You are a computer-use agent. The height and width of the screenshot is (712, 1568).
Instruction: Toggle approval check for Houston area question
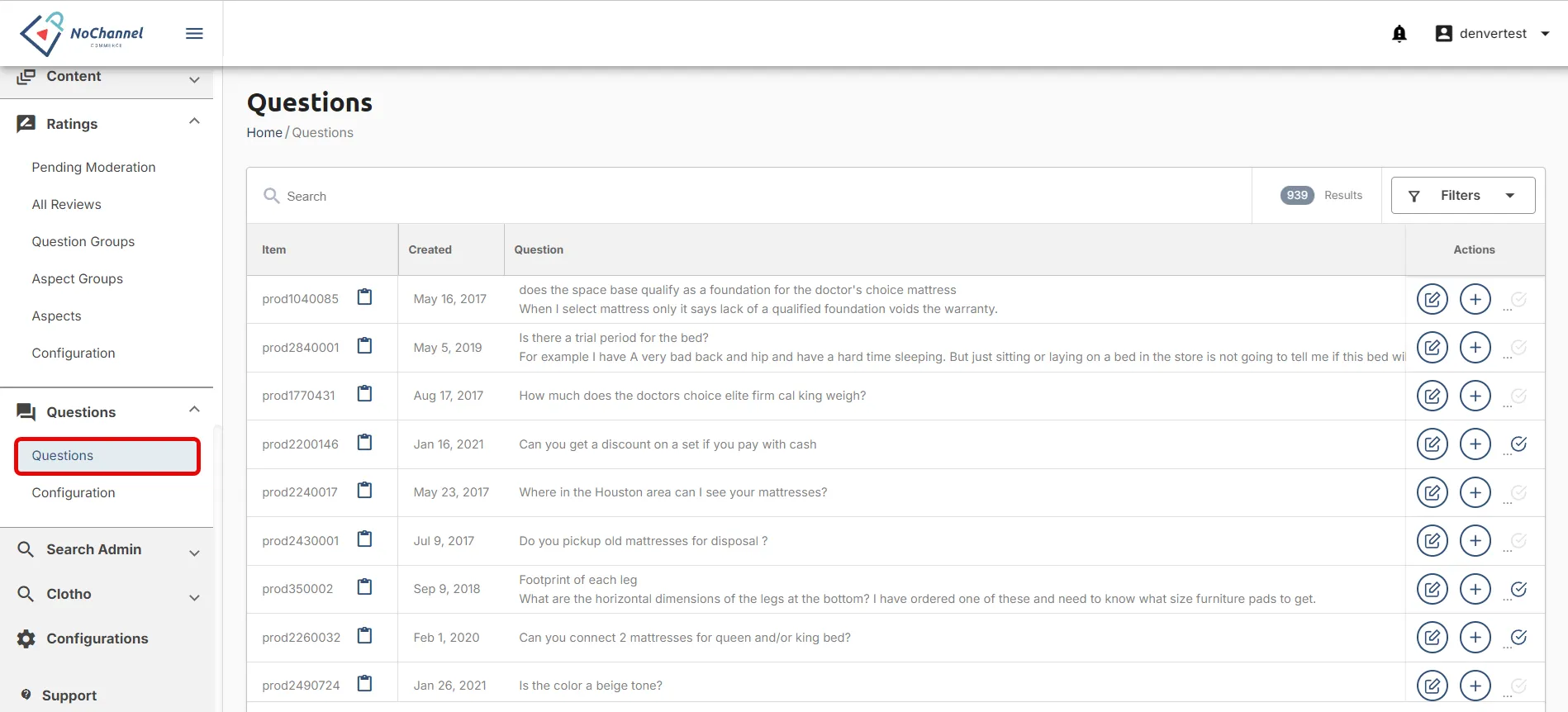[1518, 492]
